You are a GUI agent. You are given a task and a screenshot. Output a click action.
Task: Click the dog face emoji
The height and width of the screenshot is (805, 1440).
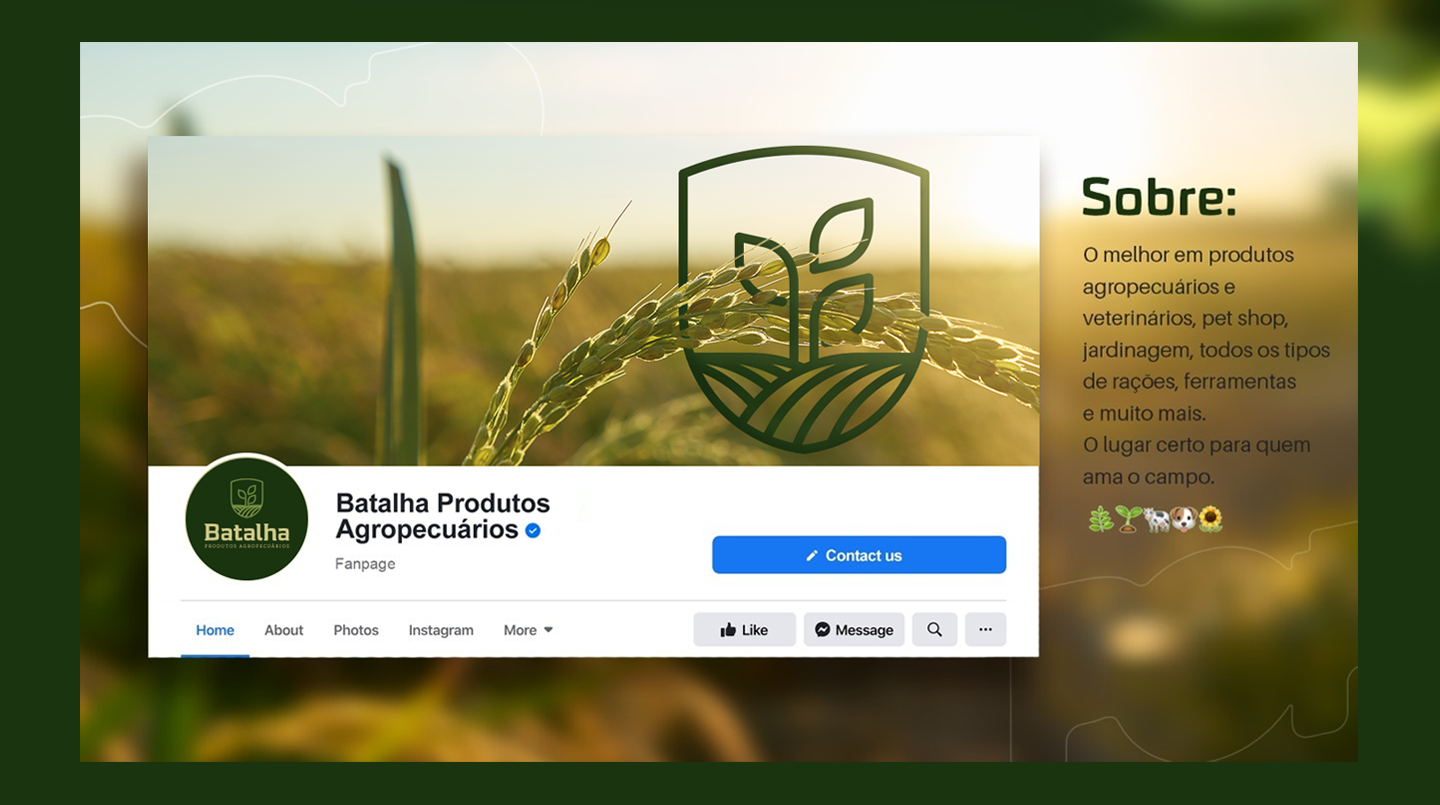pos(1183,519)
